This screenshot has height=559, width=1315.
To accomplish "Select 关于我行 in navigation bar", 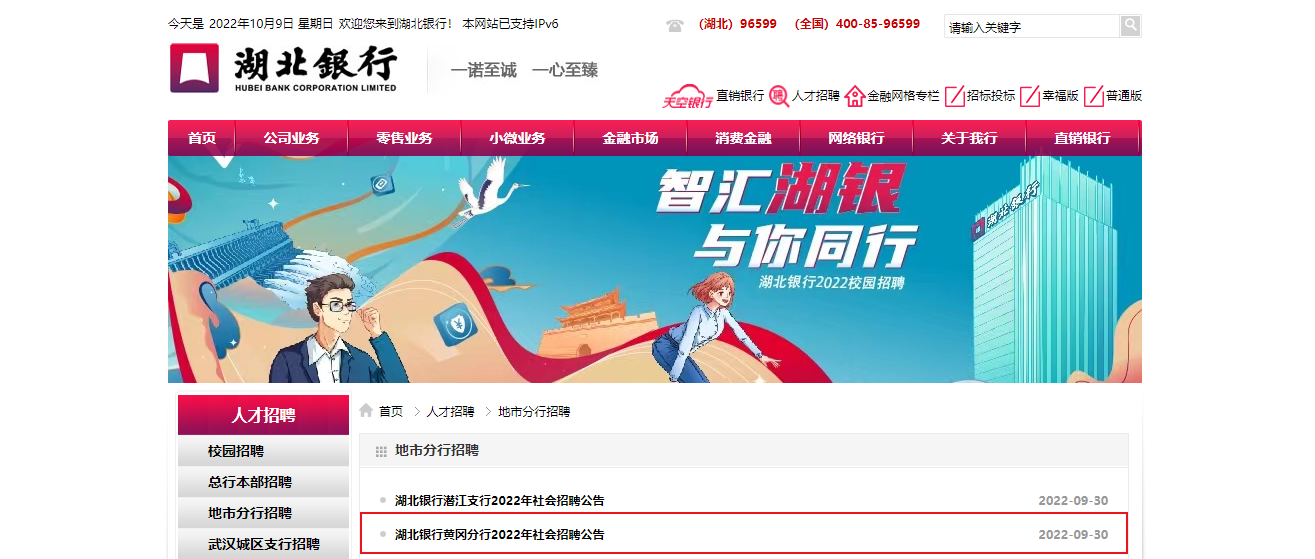I will 969,138.
